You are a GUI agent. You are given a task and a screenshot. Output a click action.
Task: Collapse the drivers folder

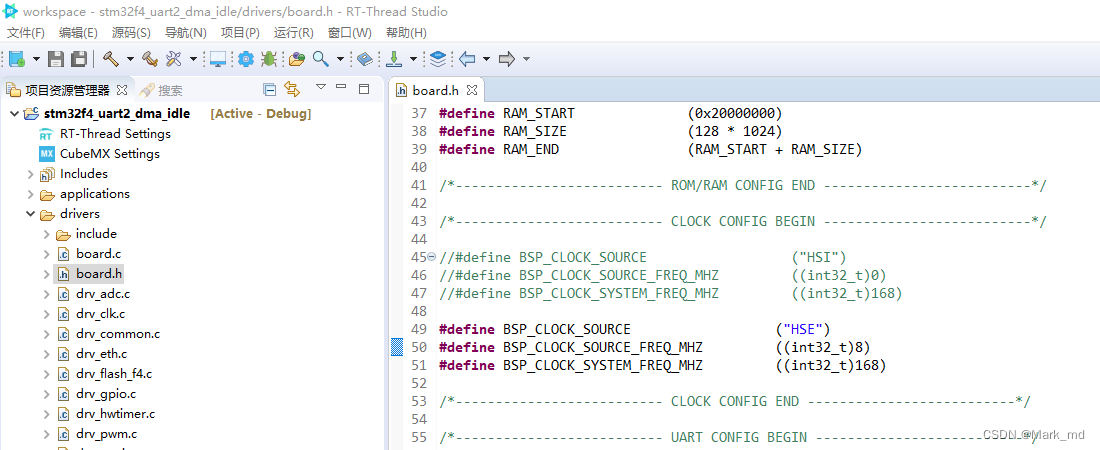(30, 214)
